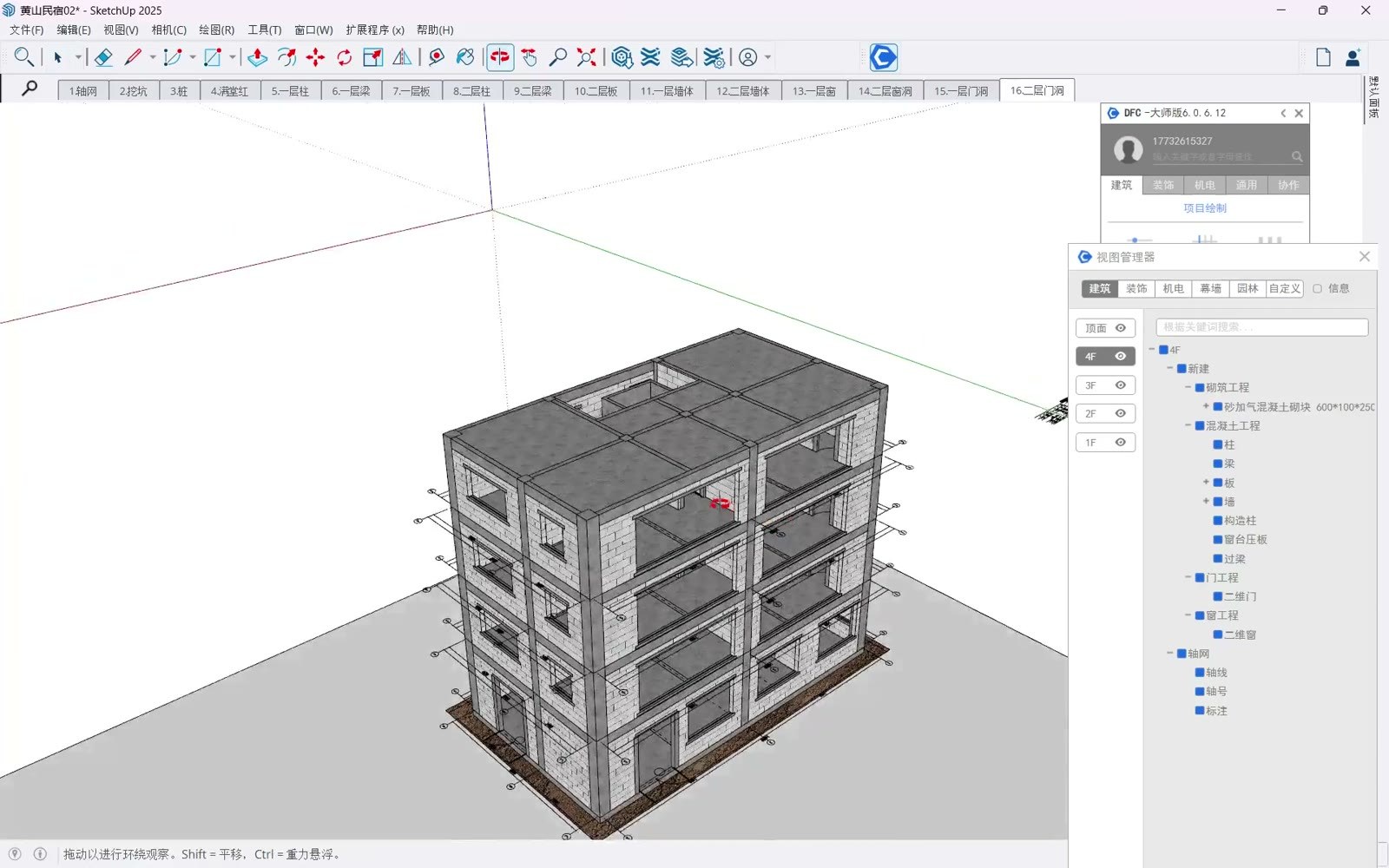This screenshot has height=868, width=1389.
Task: Toggle the blue swatch beside 二维门
Action: (x=1218, y=596)
